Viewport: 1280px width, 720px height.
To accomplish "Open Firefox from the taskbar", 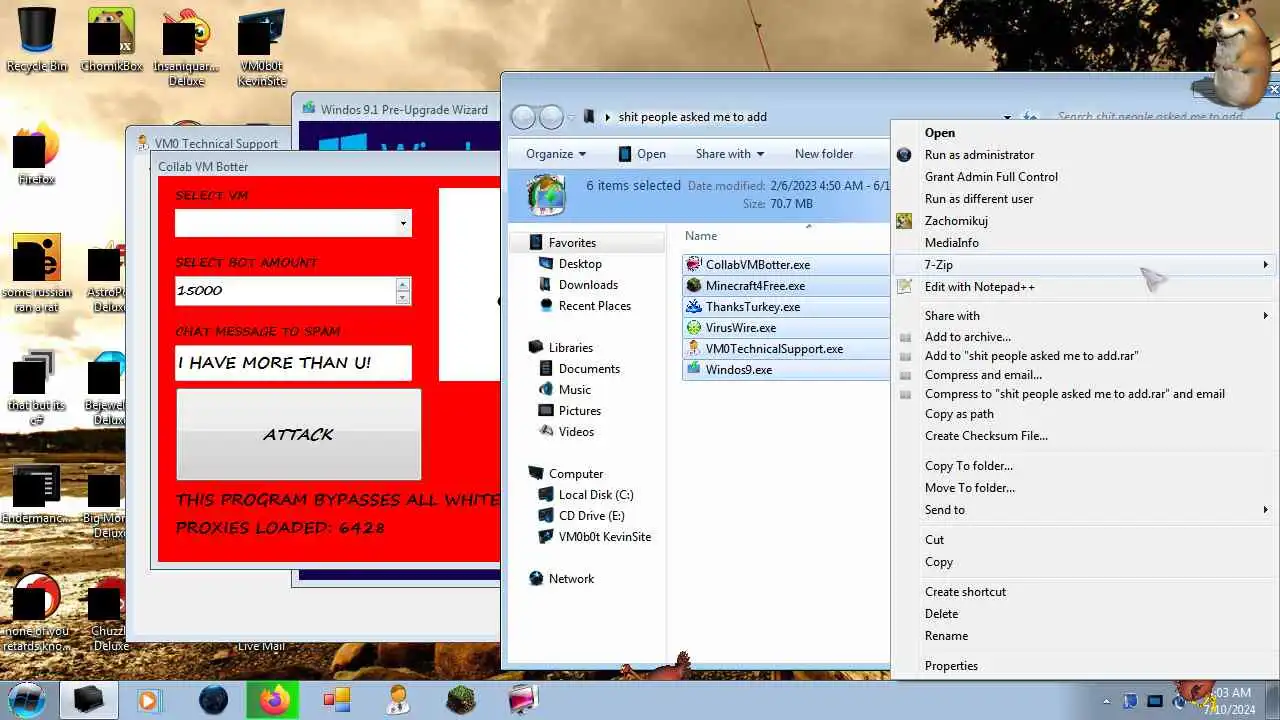I will tap(273, 699).
